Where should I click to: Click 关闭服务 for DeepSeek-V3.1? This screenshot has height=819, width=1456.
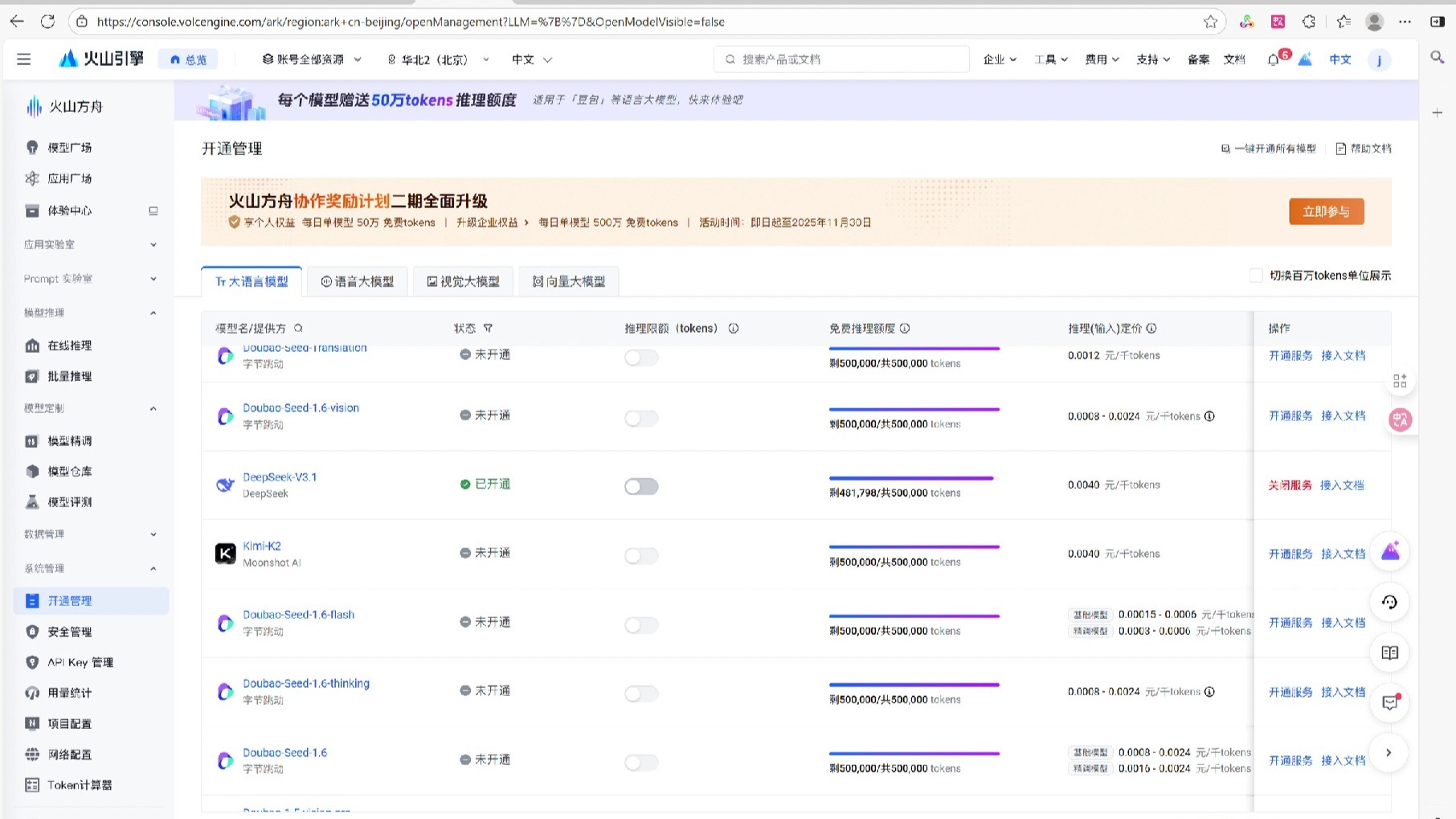point(1290,485)
